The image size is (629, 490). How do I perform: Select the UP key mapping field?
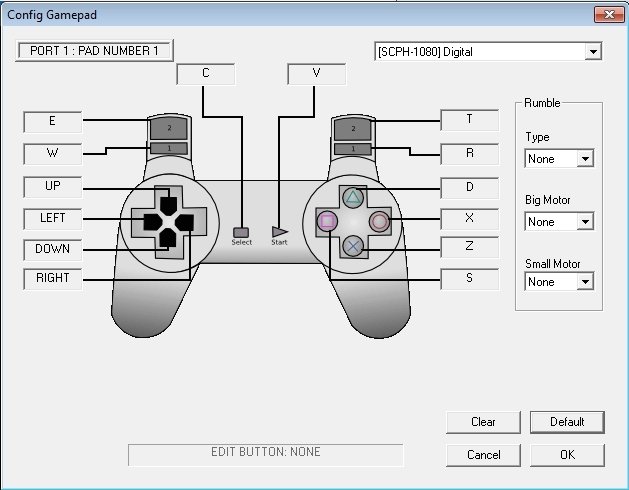point(53,187)
